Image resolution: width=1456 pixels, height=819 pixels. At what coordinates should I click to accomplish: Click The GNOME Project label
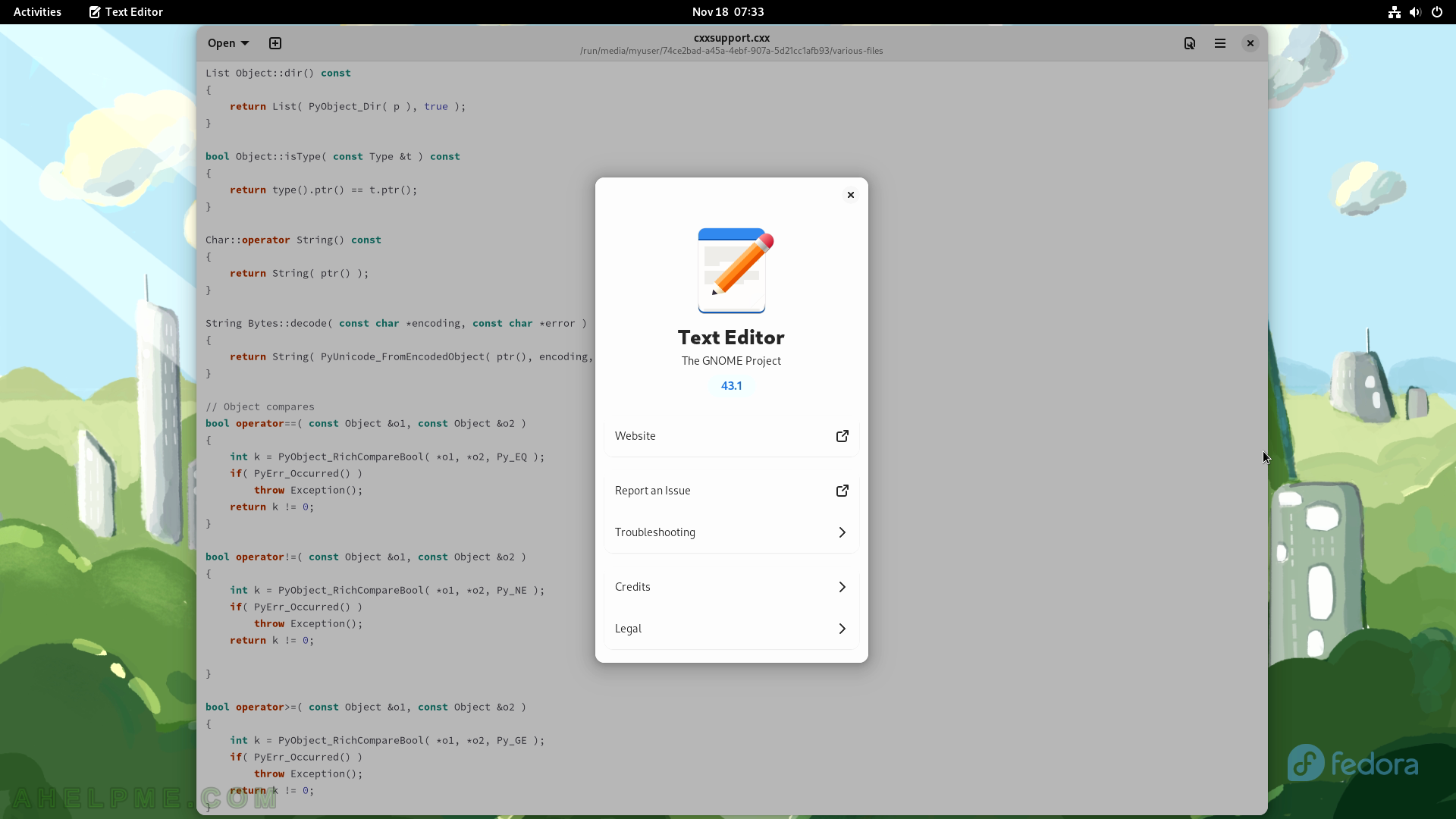coord(731,361)
